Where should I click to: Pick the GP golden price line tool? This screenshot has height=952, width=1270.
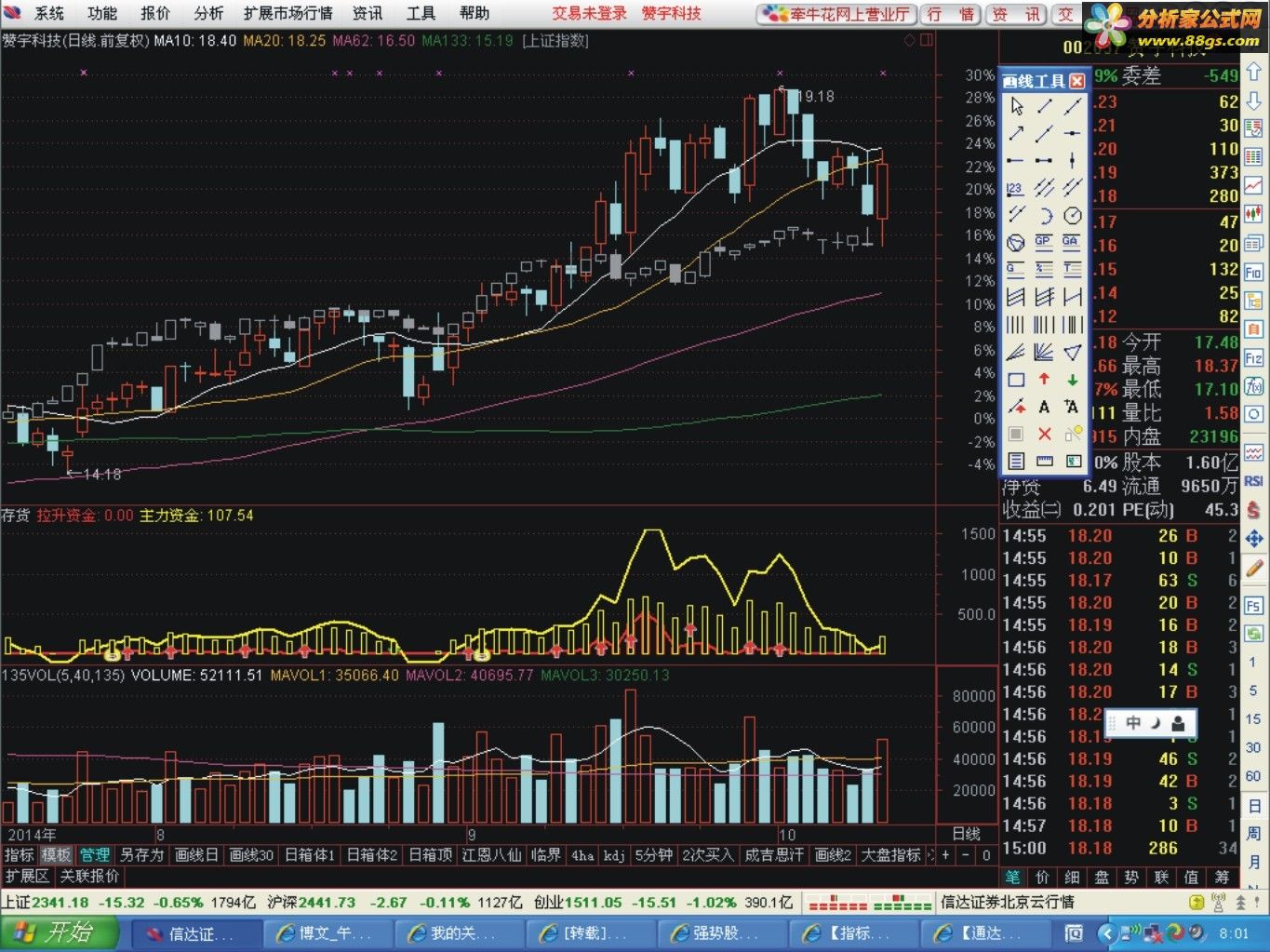click(x=1044, y=243)
